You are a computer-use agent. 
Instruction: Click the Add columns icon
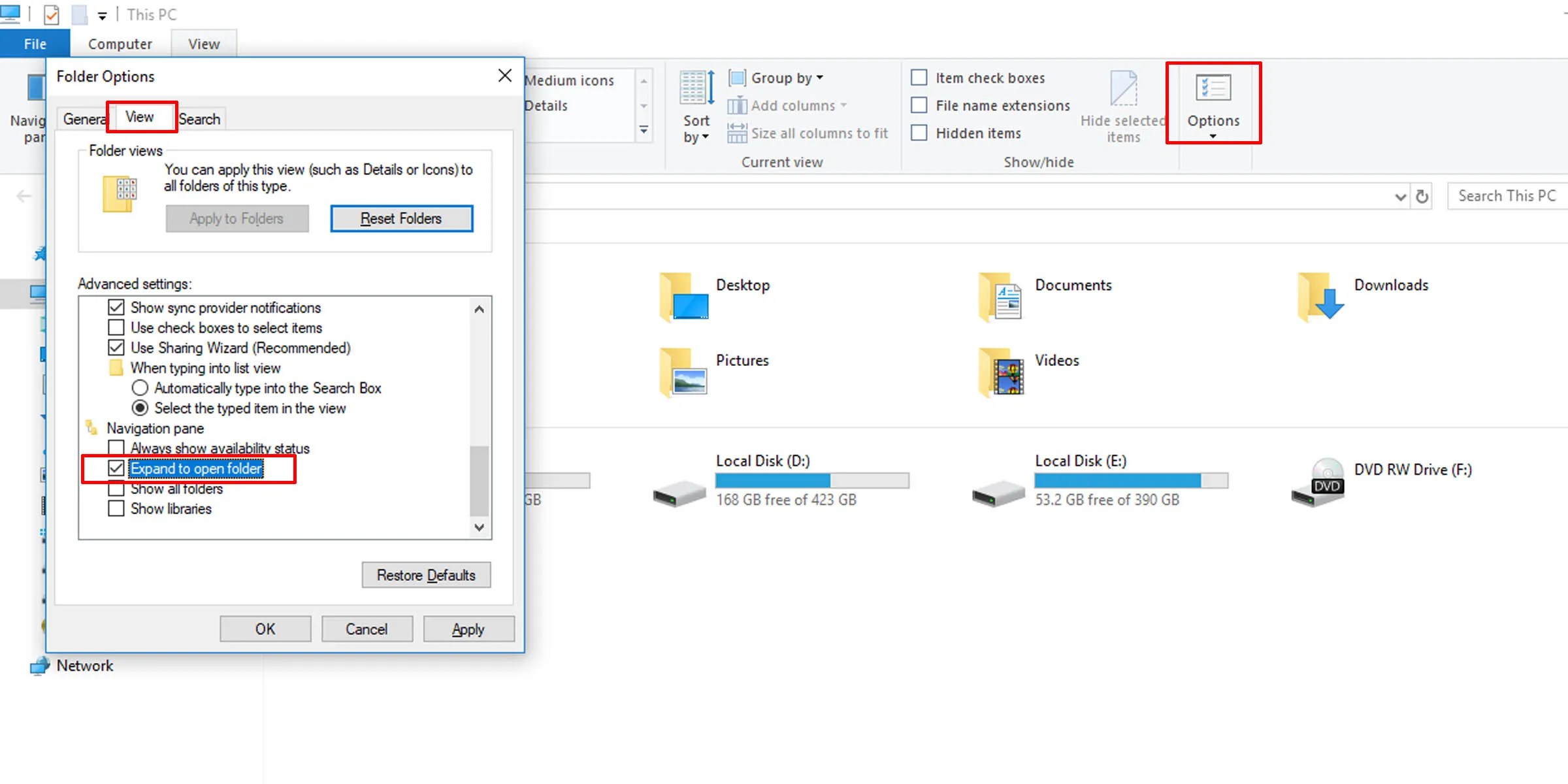pyautogui.click(x=738, y=105)
